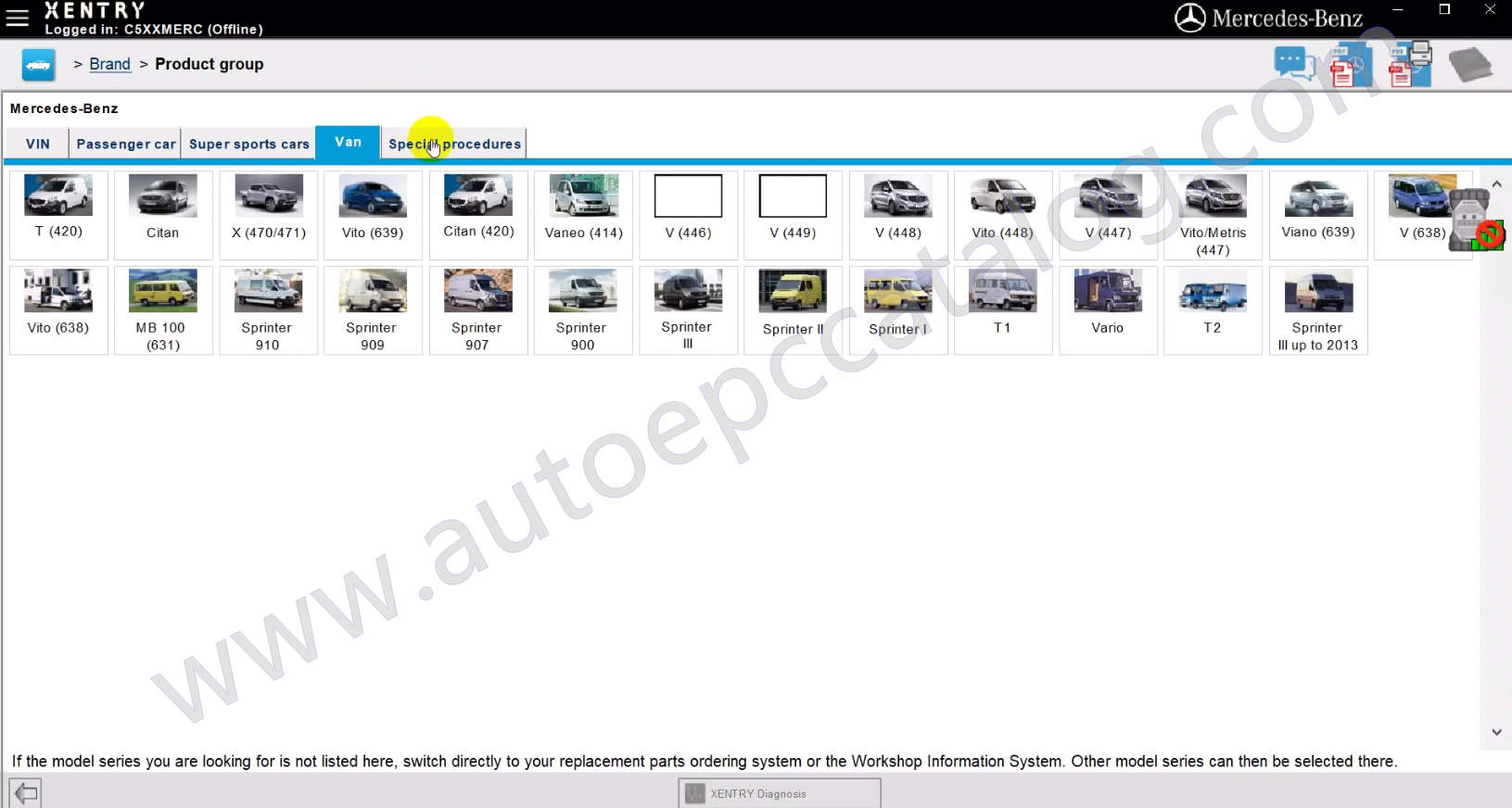
Task: Click the blue vehicle home icon
Action: click(x=38, y=65)
